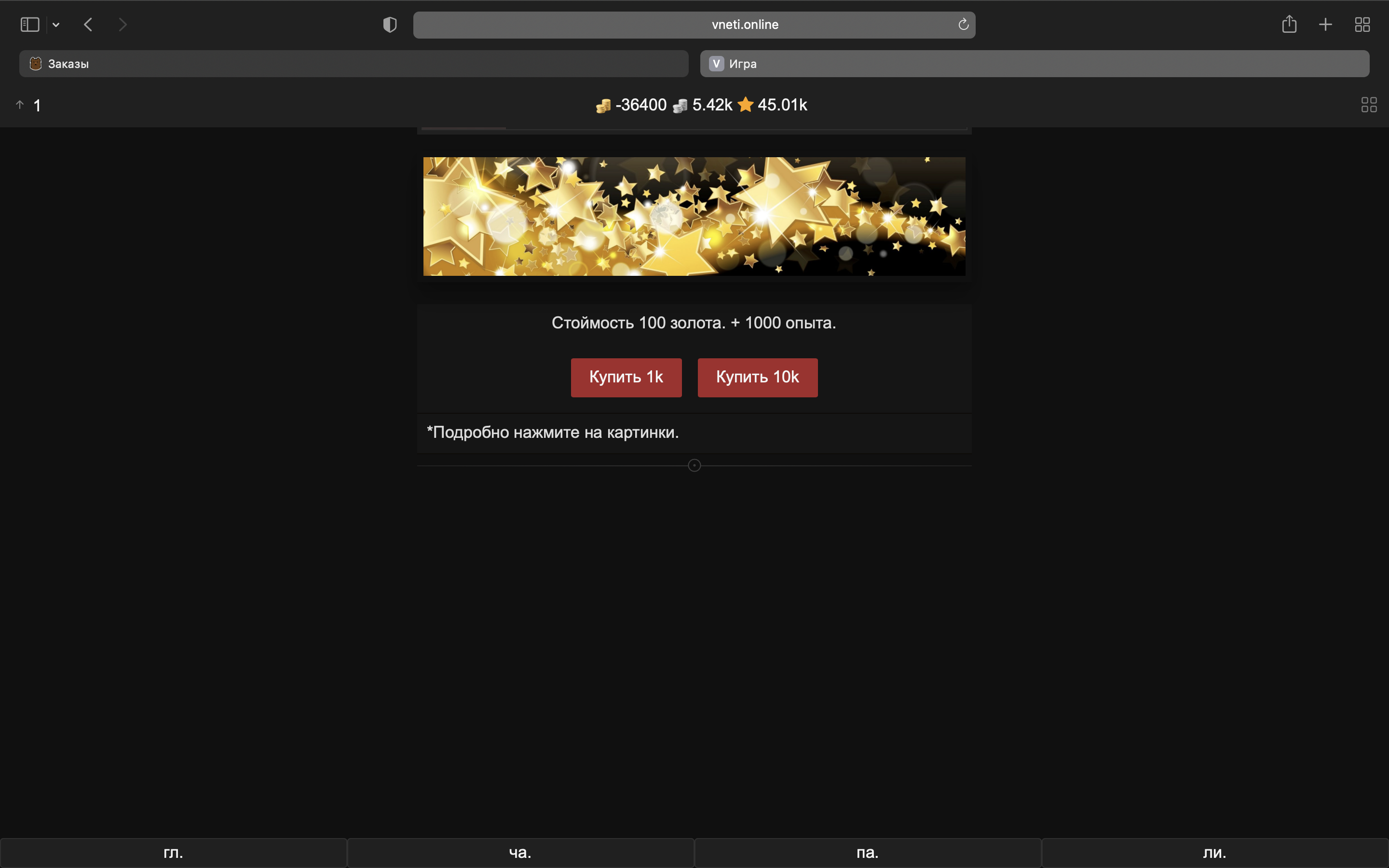Toggle the Safari sidebar icon
The width and height of the screenshot is (1389, 868).
click(x=30, y=25)
